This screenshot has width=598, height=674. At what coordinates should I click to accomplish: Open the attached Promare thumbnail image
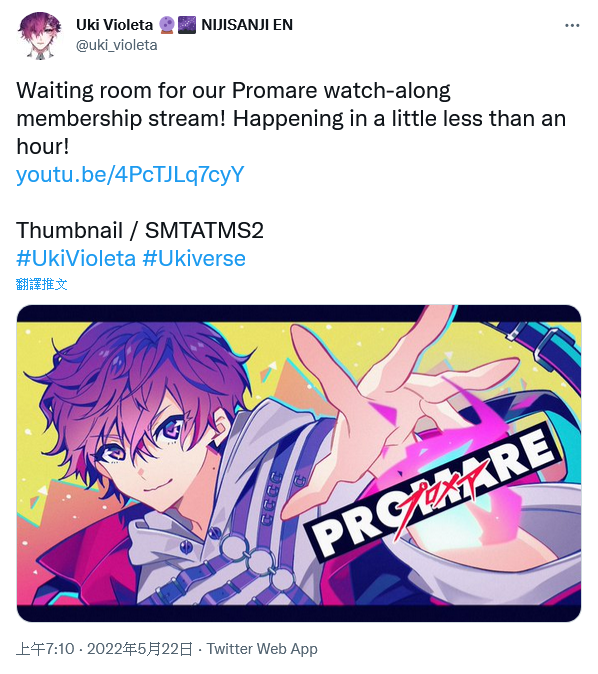coord(299,463)
